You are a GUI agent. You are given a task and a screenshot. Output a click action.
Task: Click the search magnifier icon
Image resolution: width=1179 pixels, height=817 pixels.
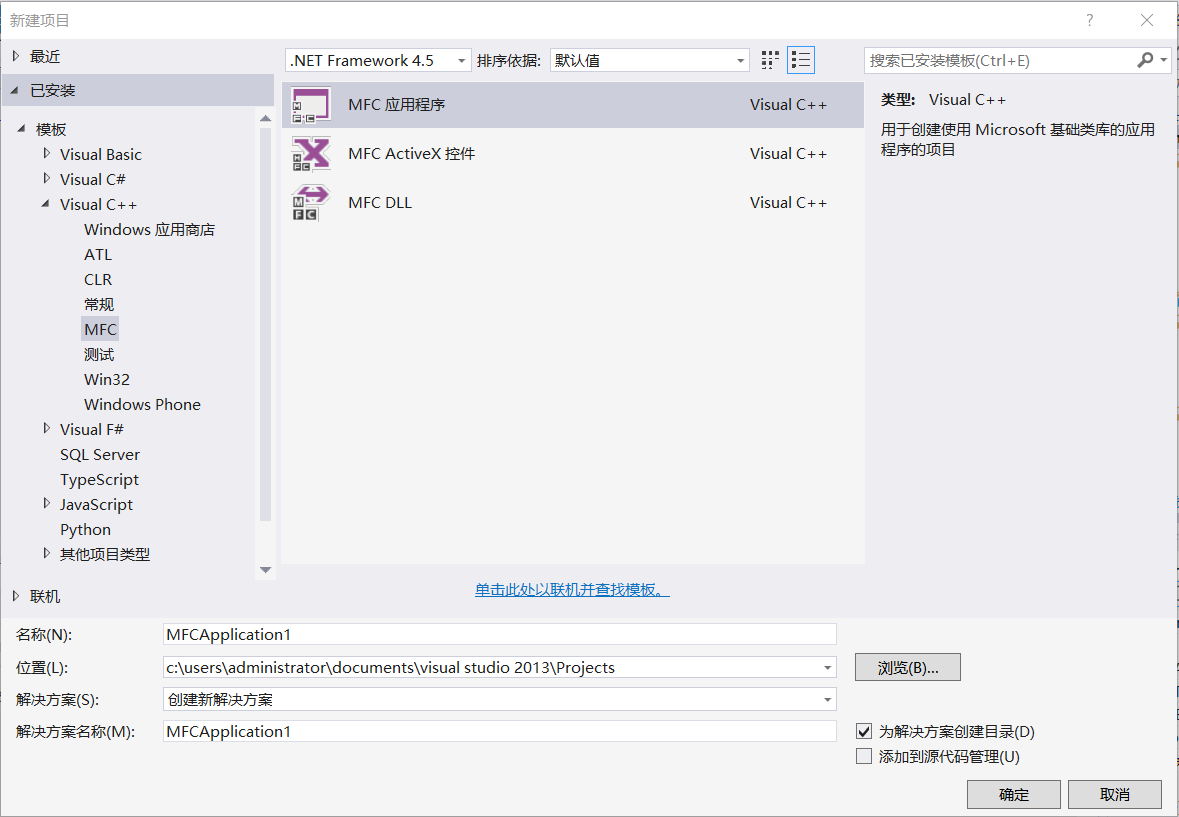(1145, 60)
